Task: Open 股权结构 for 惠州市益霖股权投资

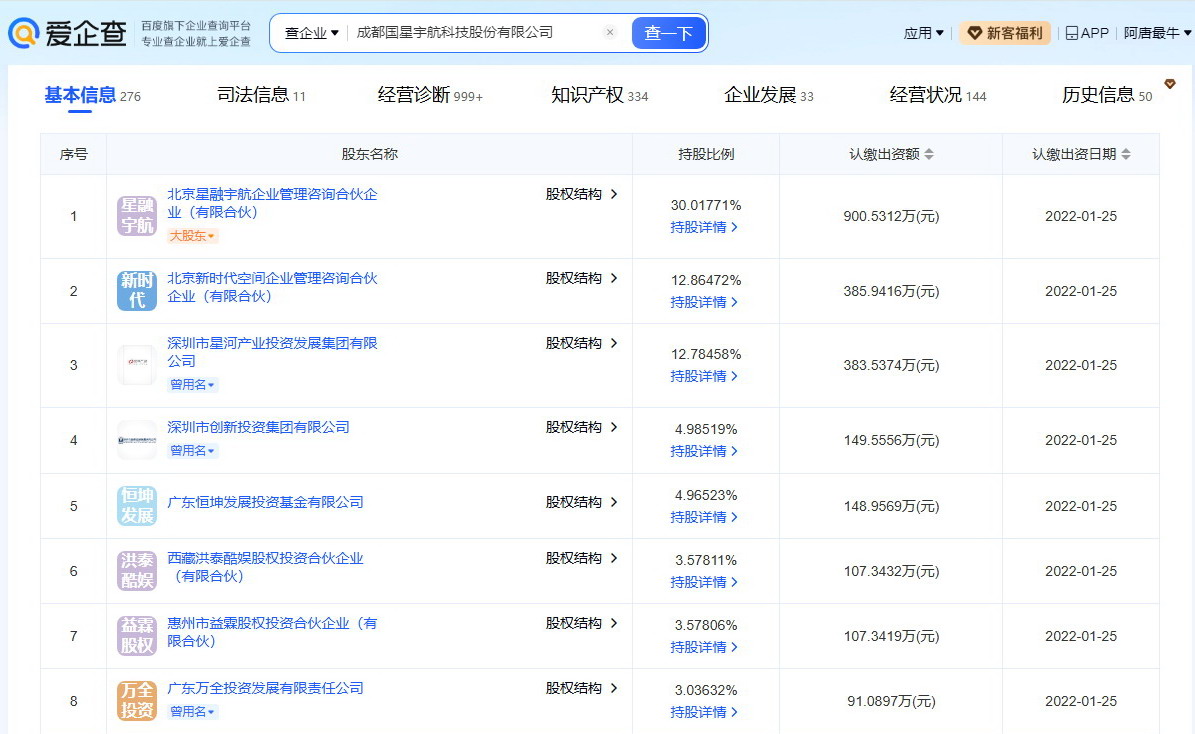Action: click(x=581, y=623)
